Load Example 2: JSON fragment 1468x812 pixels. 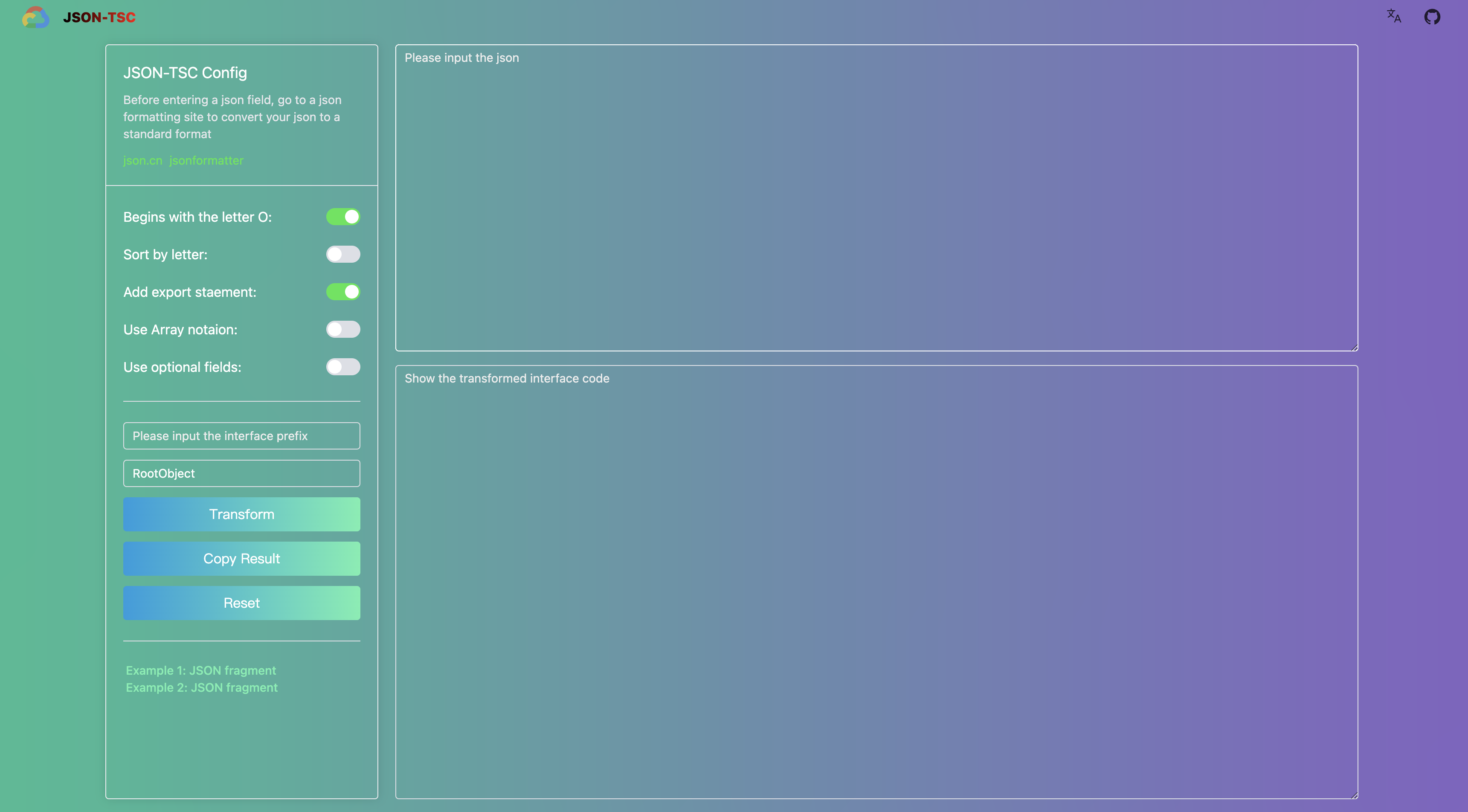(x=202, y=688)
